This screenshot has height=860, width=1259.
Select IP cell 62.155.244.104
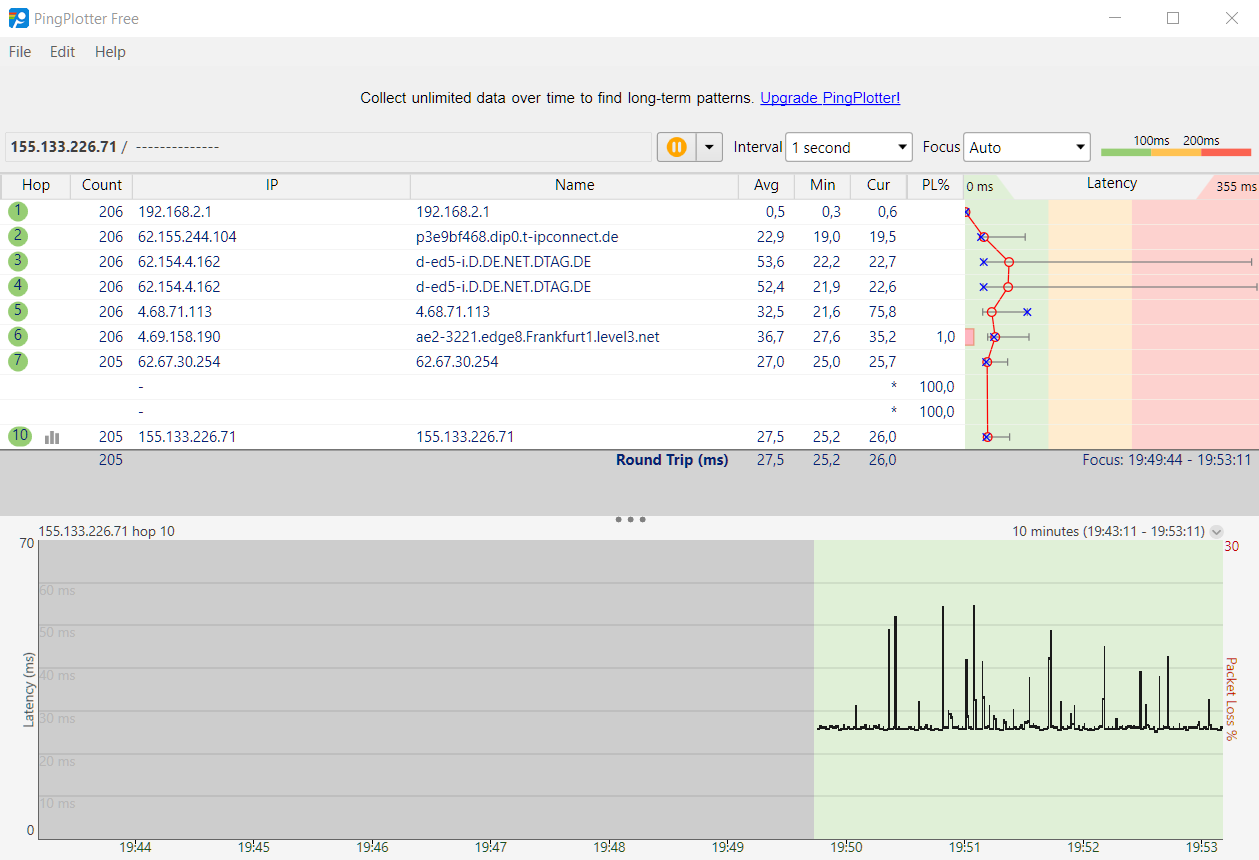[x=187, y=237]
